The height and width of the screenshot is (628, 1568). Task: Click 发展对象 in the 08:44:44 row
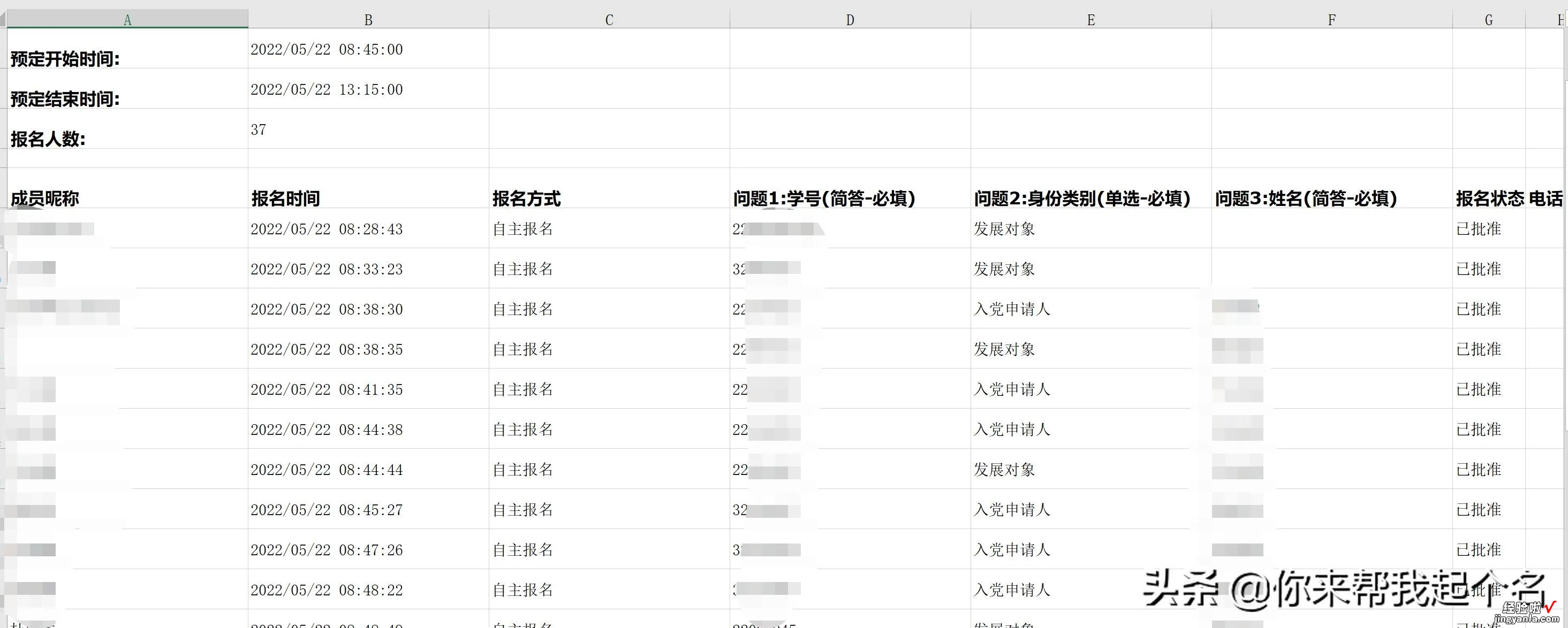(x=1004, y=470)
